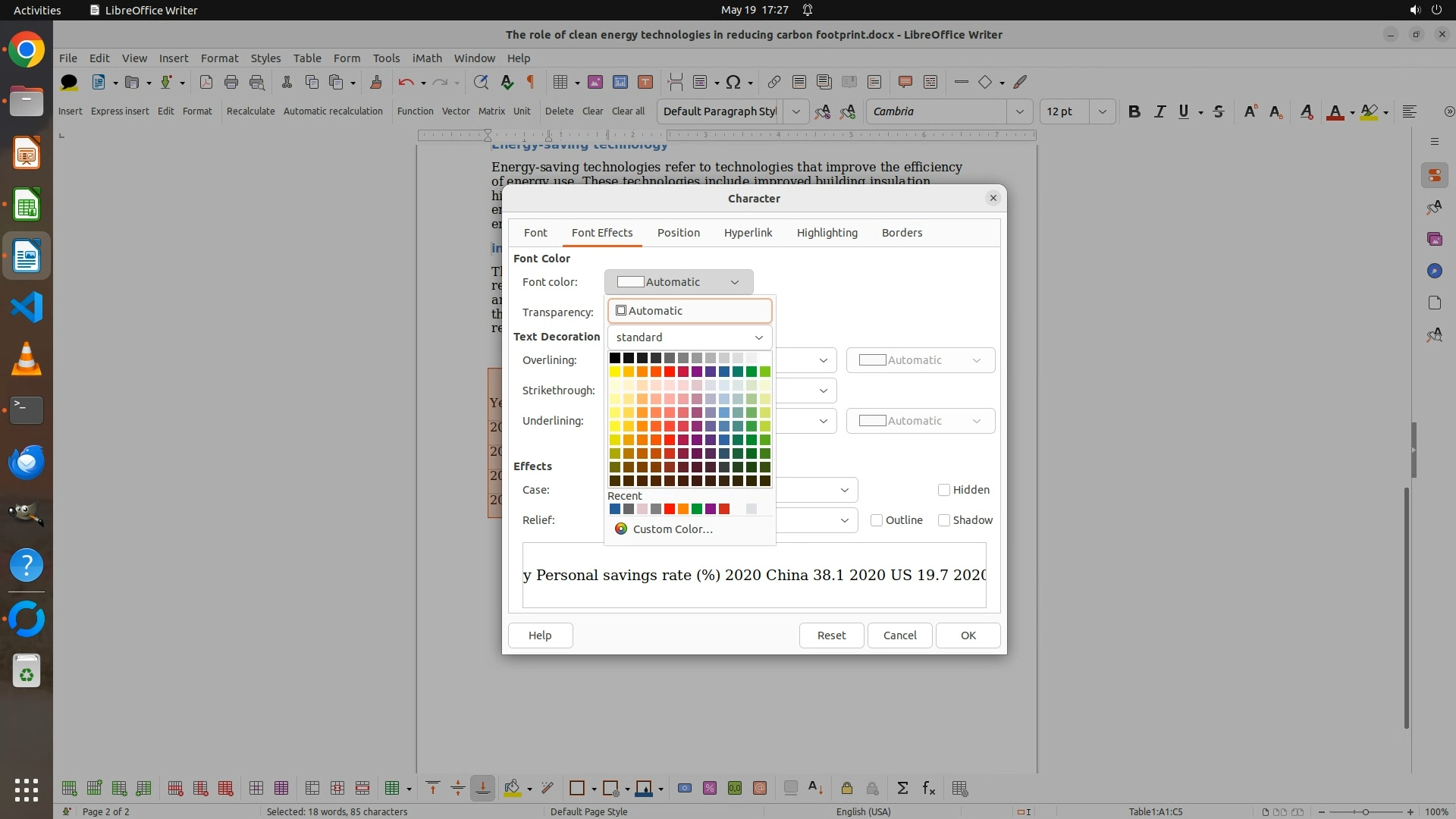Click the Sum icon in table toolbar

click(902, 789)
